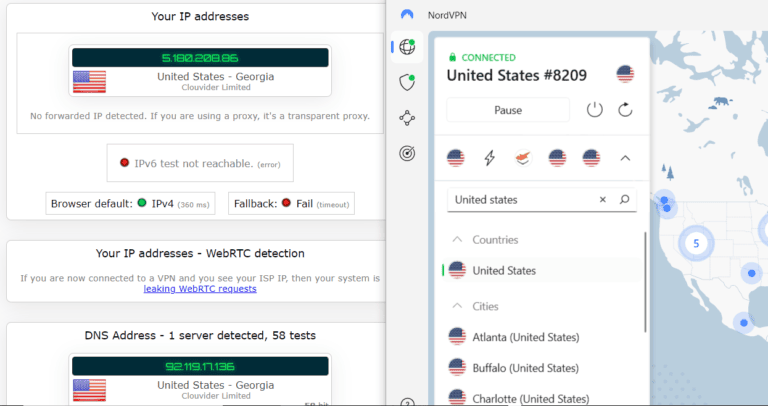Click the IPv6 test not reachable status
This screenshot has width=768, height=406.
click(200, 163)
